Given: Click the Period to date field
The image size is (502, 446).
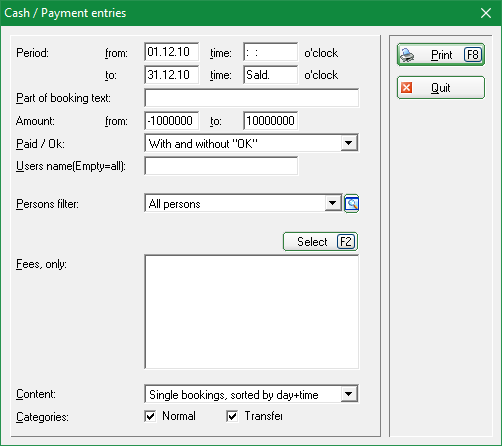Looking at the screenshot, I should [172, 75].
